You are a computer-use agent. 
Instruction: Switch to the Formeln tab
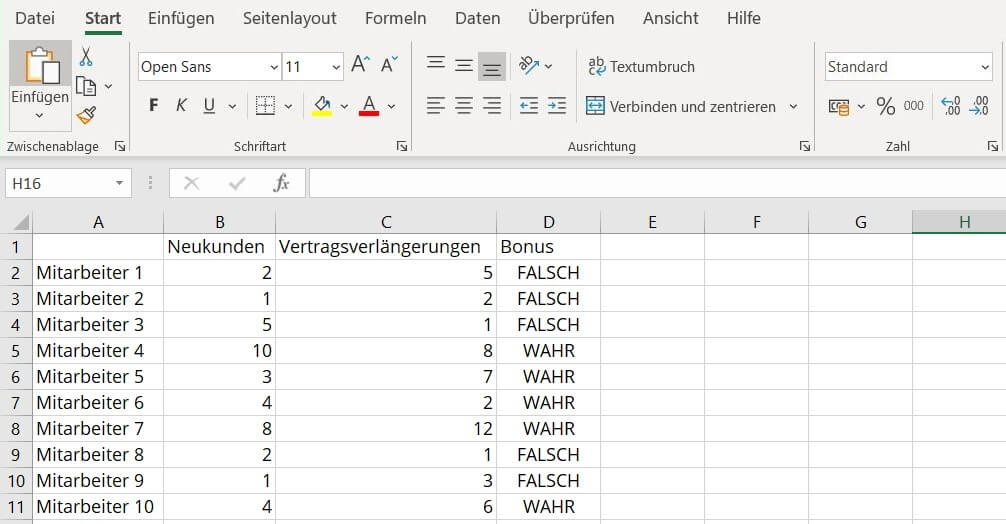[395, 18]
